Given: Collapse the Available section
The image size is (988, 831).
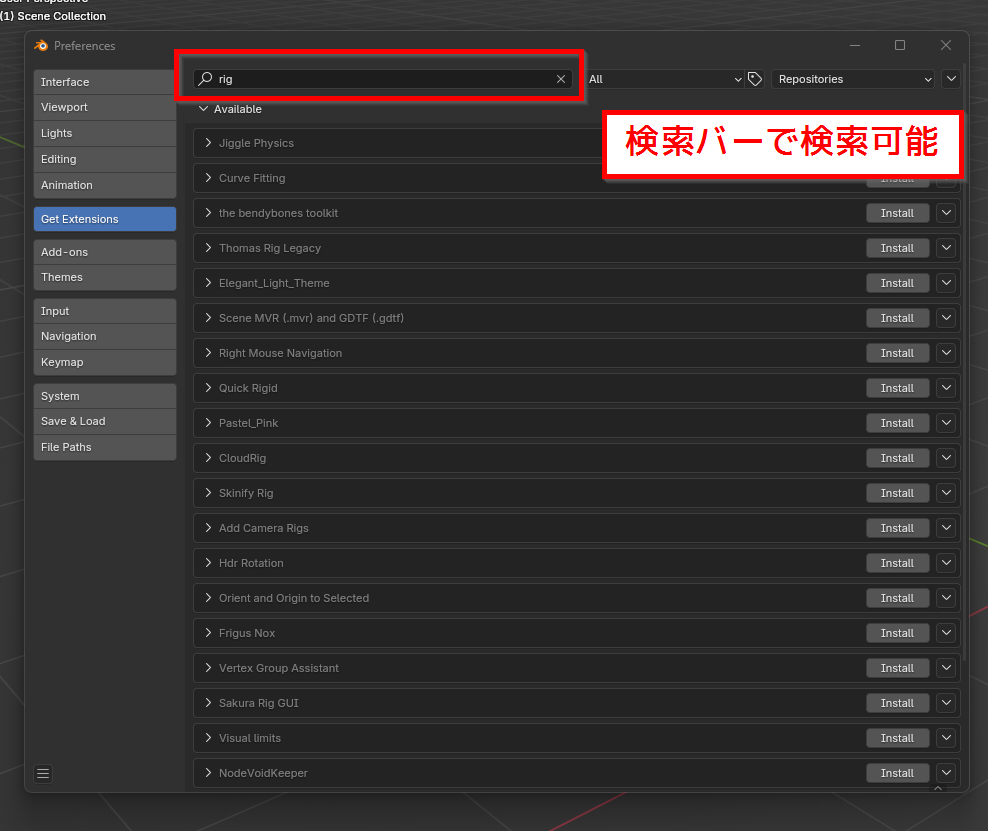Looking at the screenshot, I should point(204,109).
